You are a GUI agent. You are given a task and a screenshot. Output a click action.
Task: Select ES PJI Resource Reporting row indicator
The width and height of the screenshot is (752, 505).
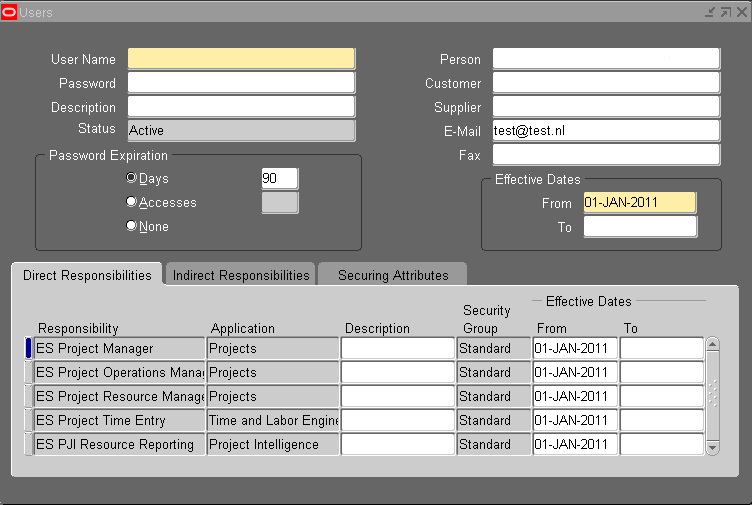(29, 444)
